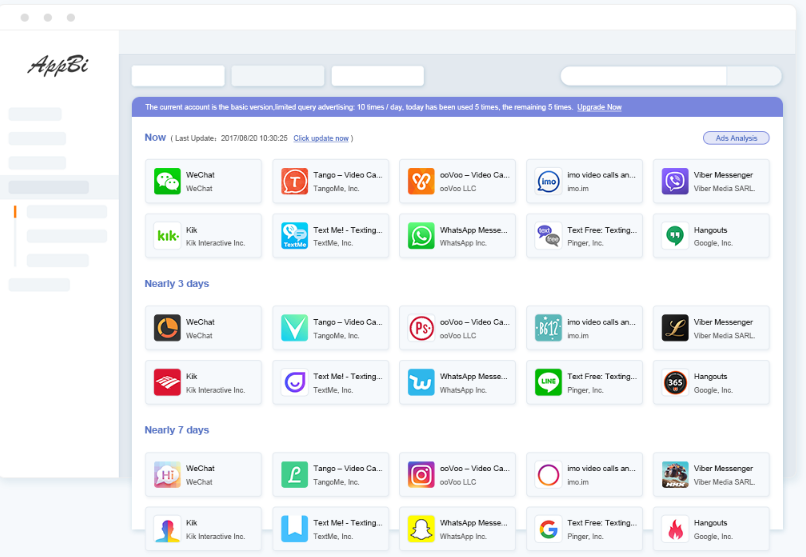This screenshot has height=557, width=806.
Task: Click the 'Click update now' link
Action: pos(321,138)
